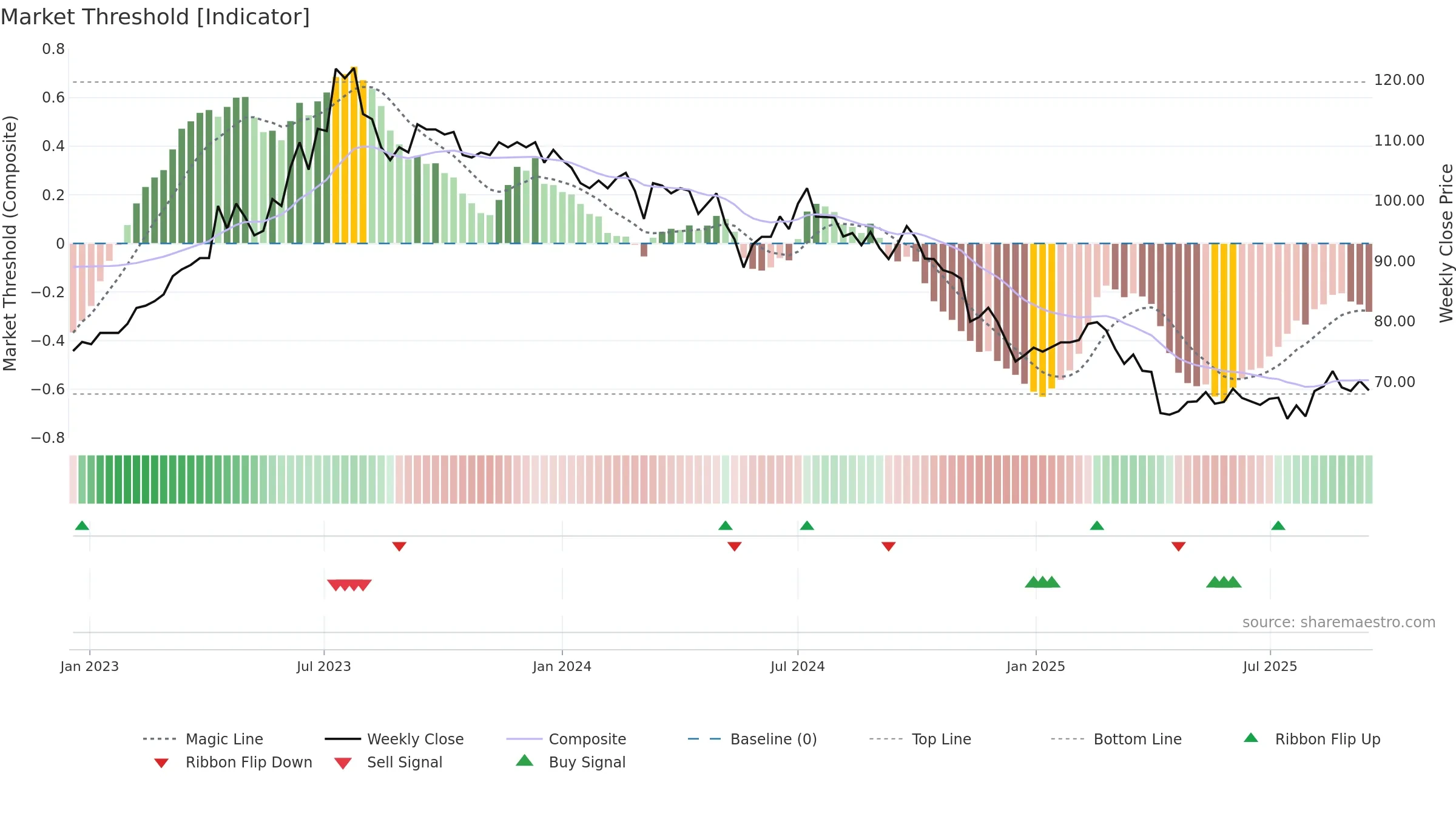Click the Jan 2025 x-axis label

tap(1036, 666)
